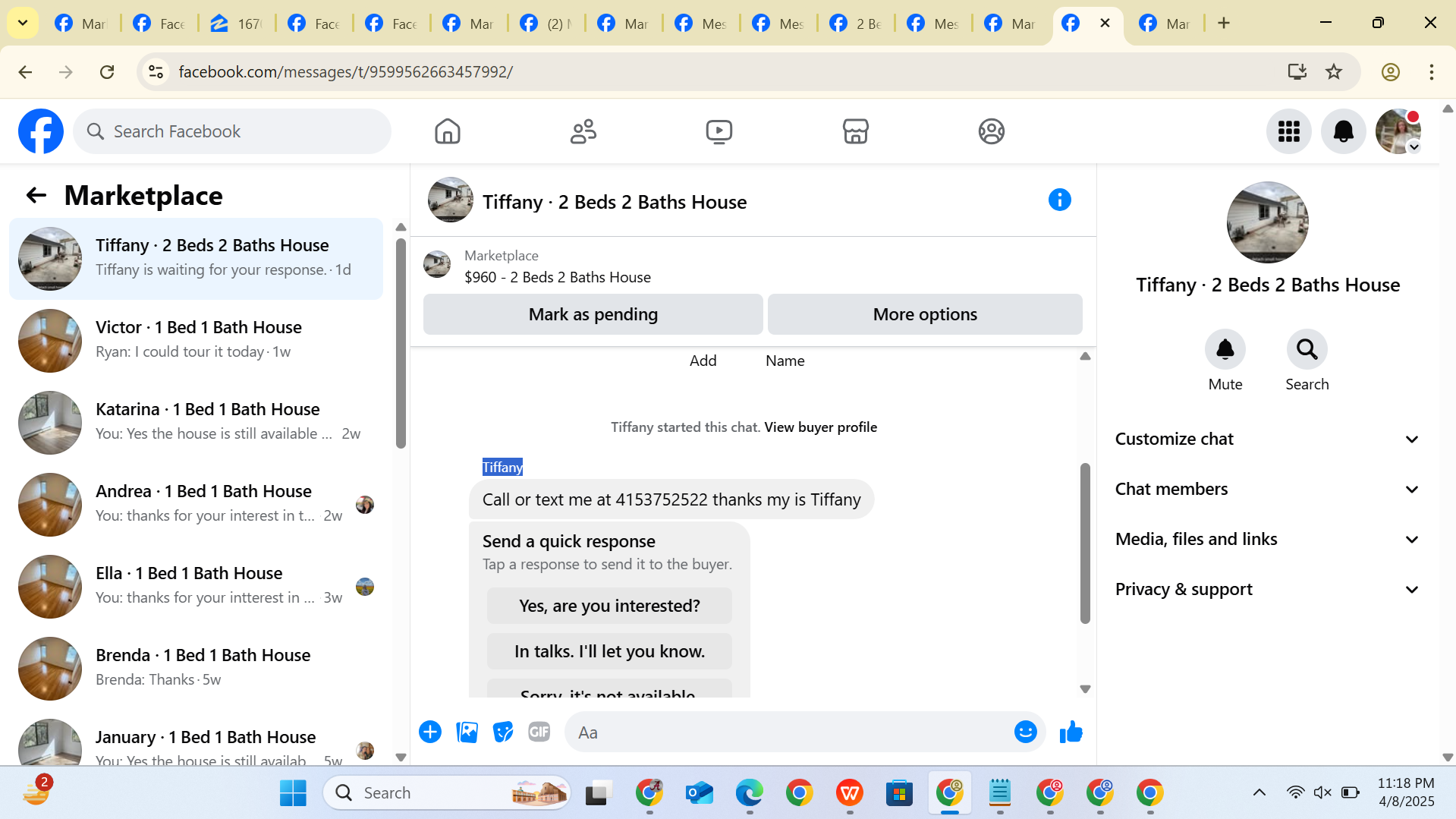Viewport: 1456px width, 819px height.
Task: Open the tab search dropdown
Action: tap(23, 23)
